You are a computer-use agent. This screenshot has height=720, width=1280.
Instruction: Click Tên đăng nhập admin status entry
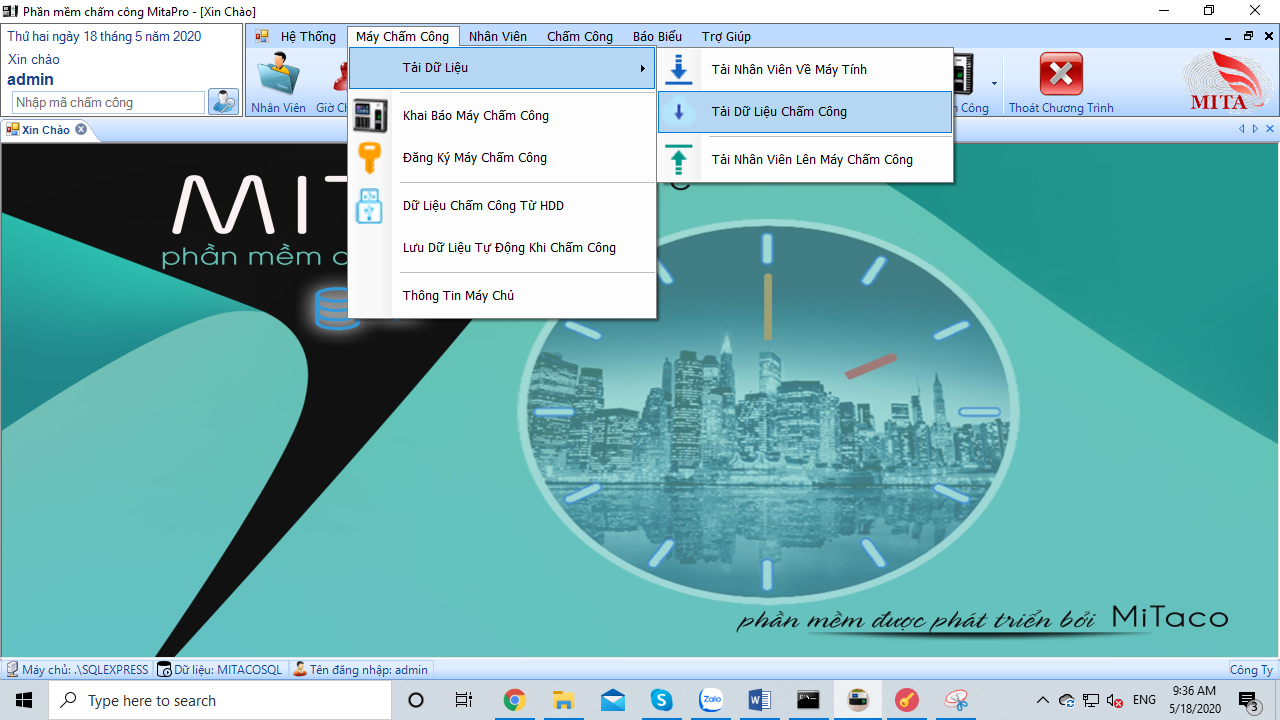tap(360, 669)
